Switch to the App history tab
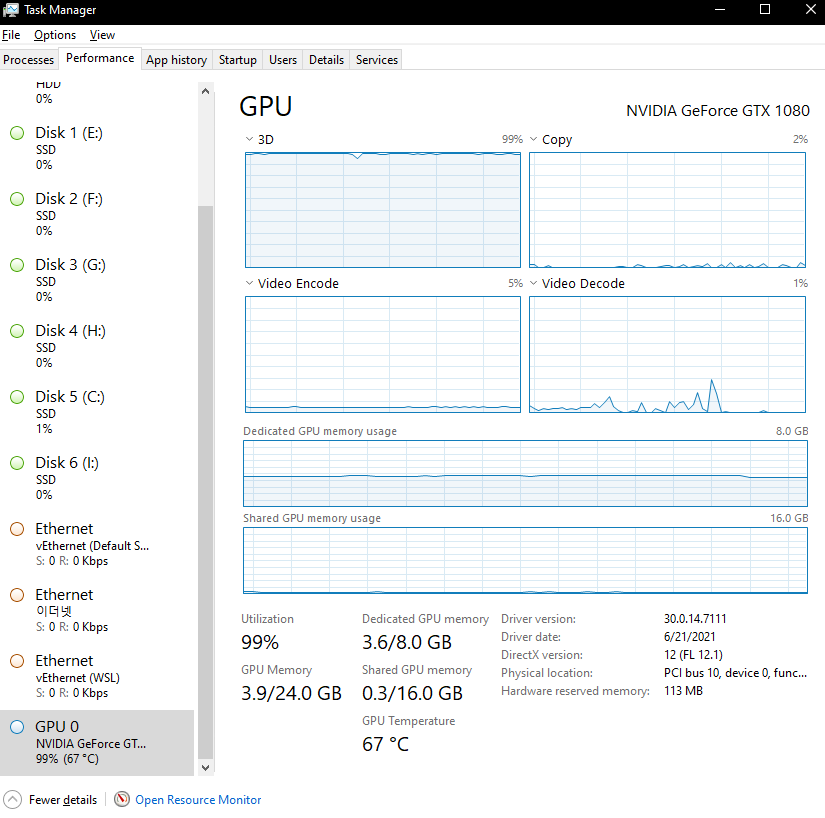This screenshot has width=825, height=818. [176, 60]
